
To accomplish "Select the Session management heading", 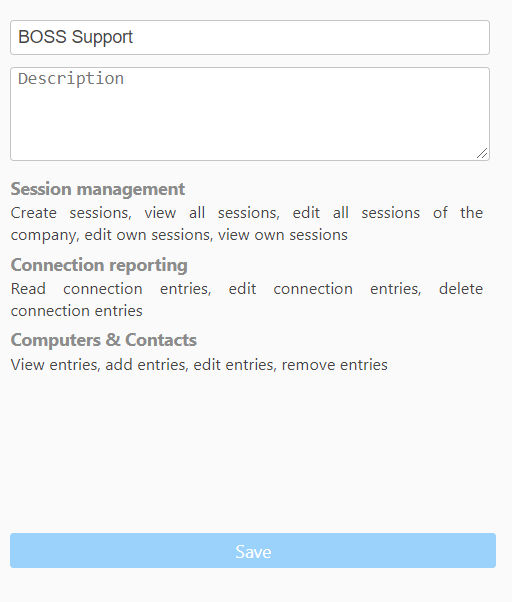I will click(97, 189).
